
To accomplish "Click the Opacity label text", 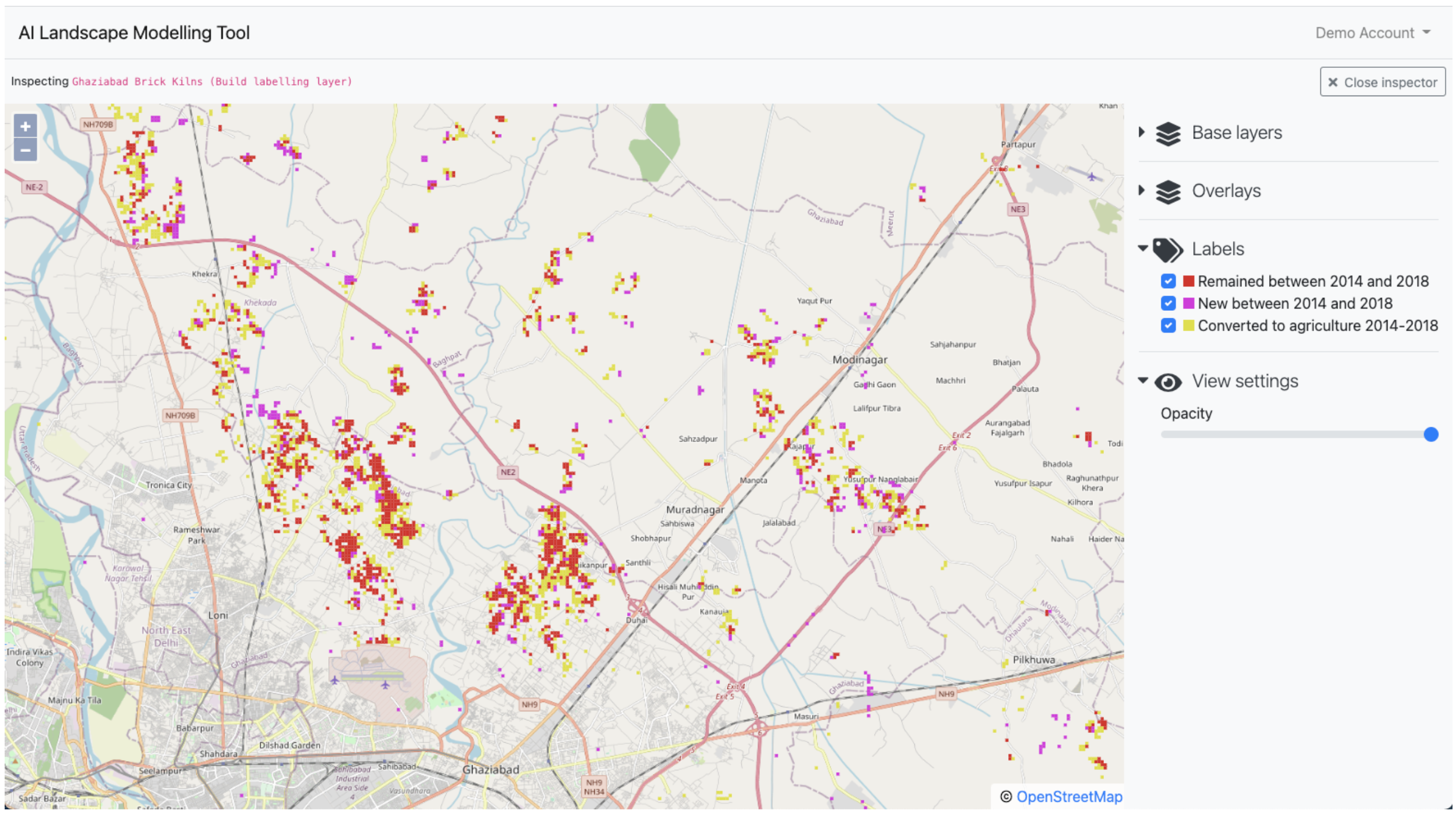I will coord(1186,413).
